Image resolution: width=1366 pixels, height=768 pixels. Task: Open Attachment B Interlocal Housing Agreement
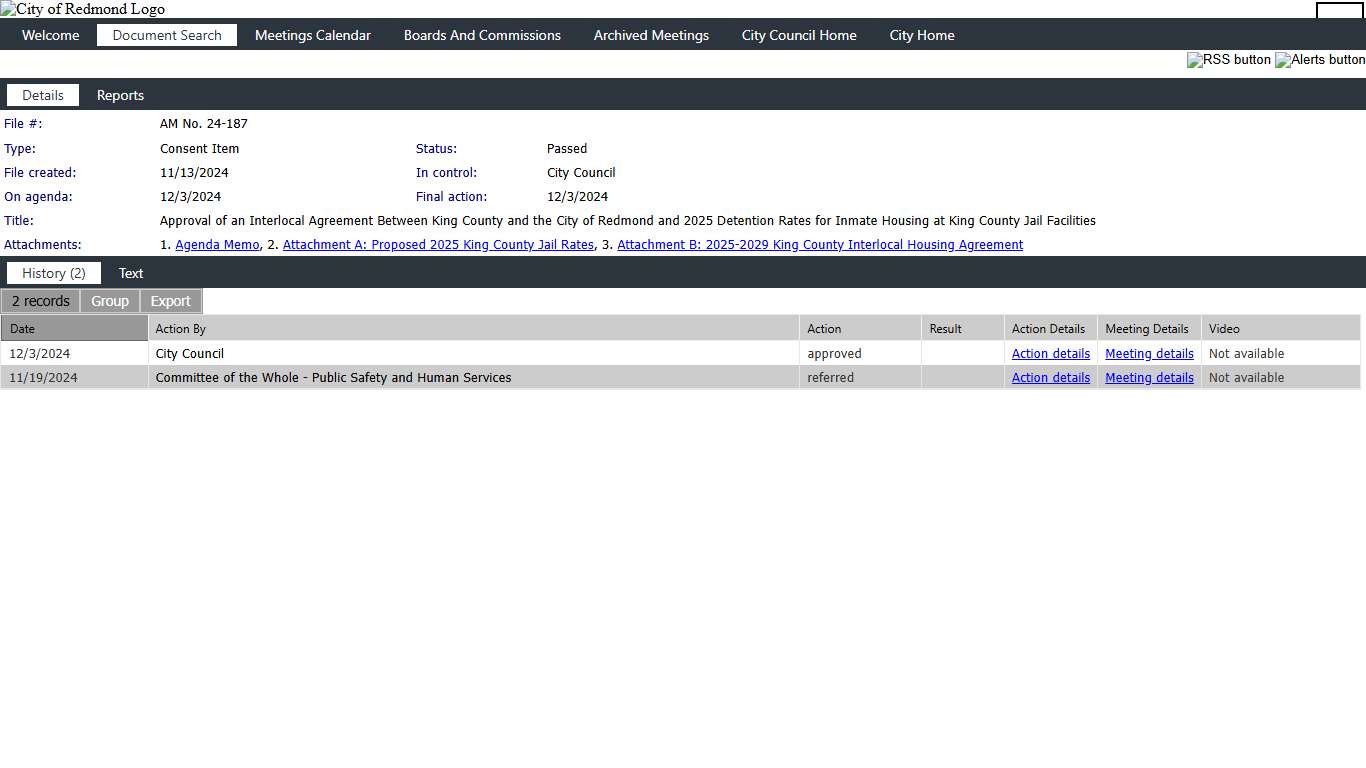pyautogui.click(x=820, y=245)
